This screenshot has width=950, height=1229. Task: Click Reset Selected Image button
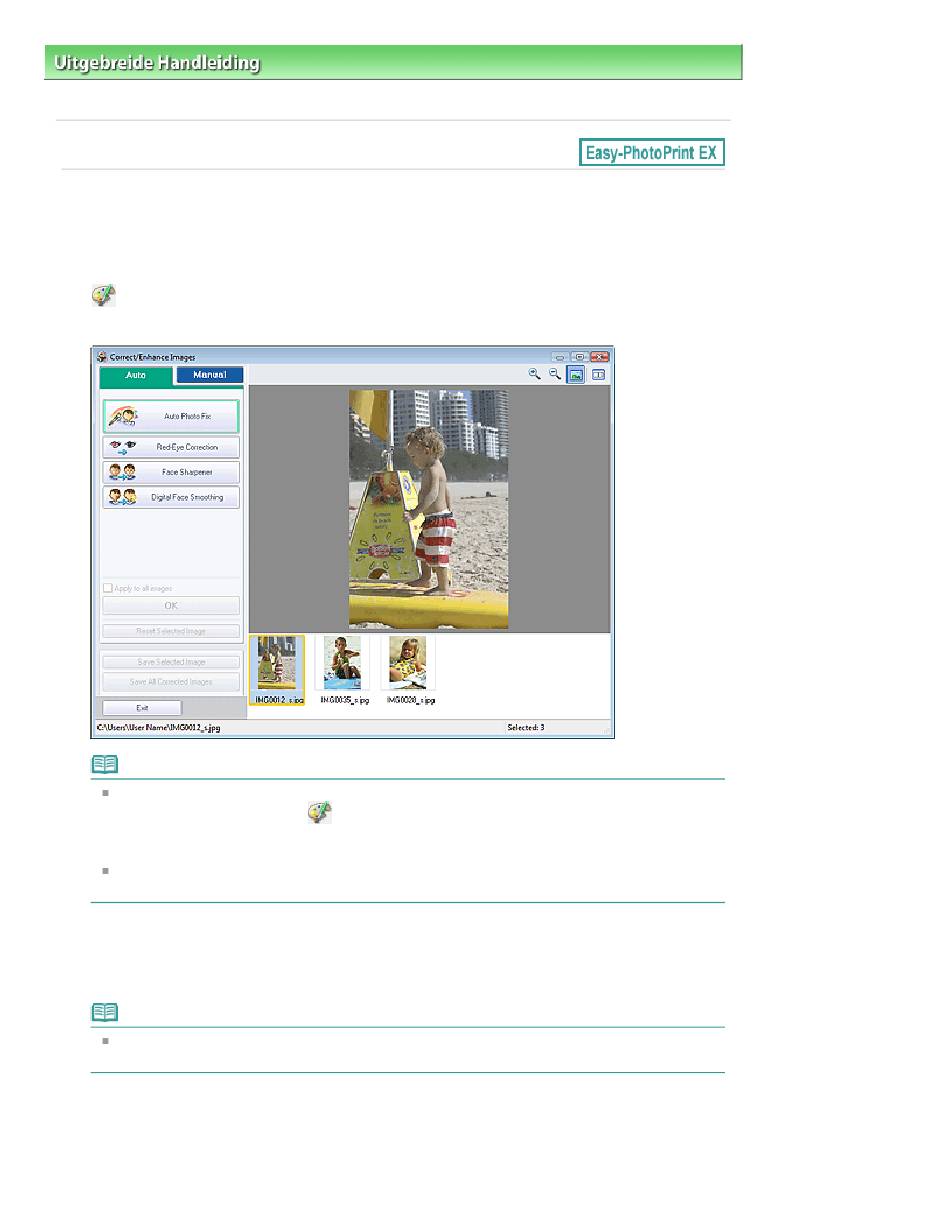171,631
